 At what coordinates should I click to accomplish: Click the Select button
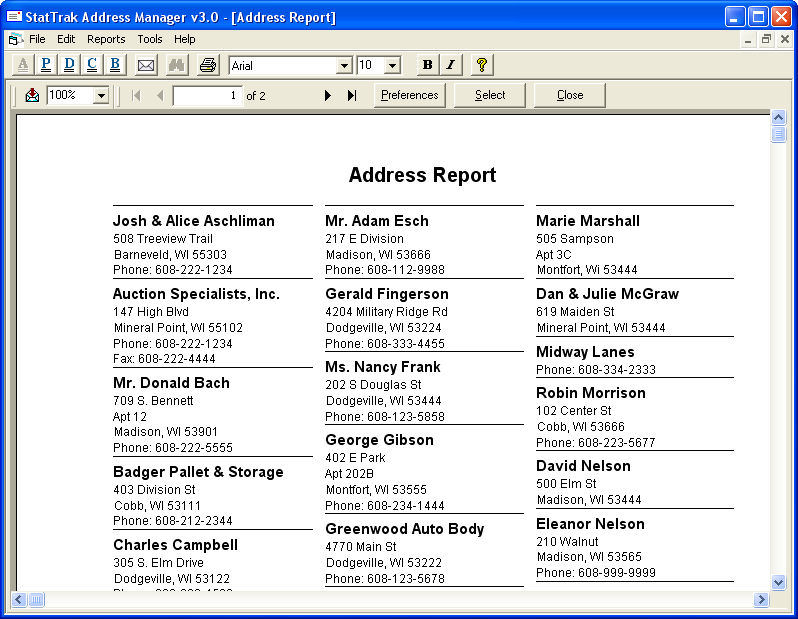click(x=490, y=95)
